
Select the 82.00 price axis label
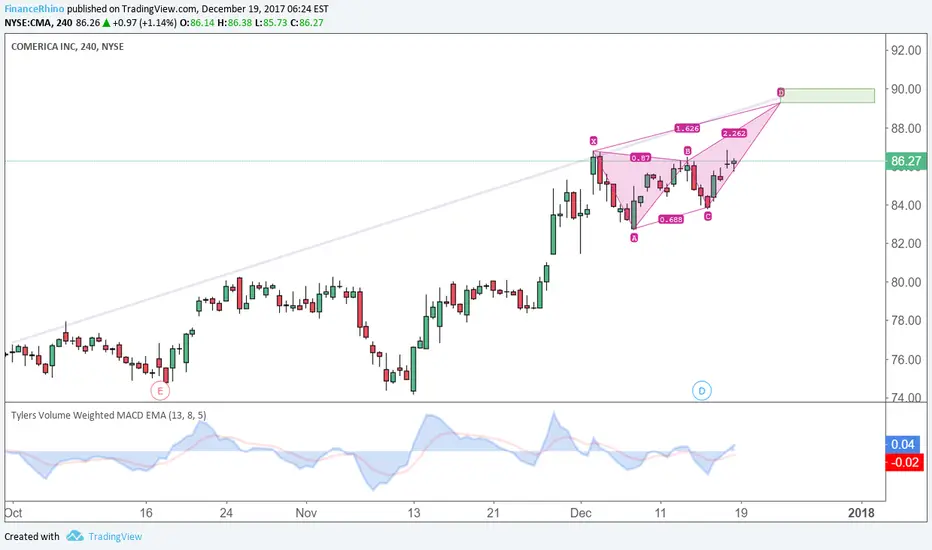tap(906, 243)
